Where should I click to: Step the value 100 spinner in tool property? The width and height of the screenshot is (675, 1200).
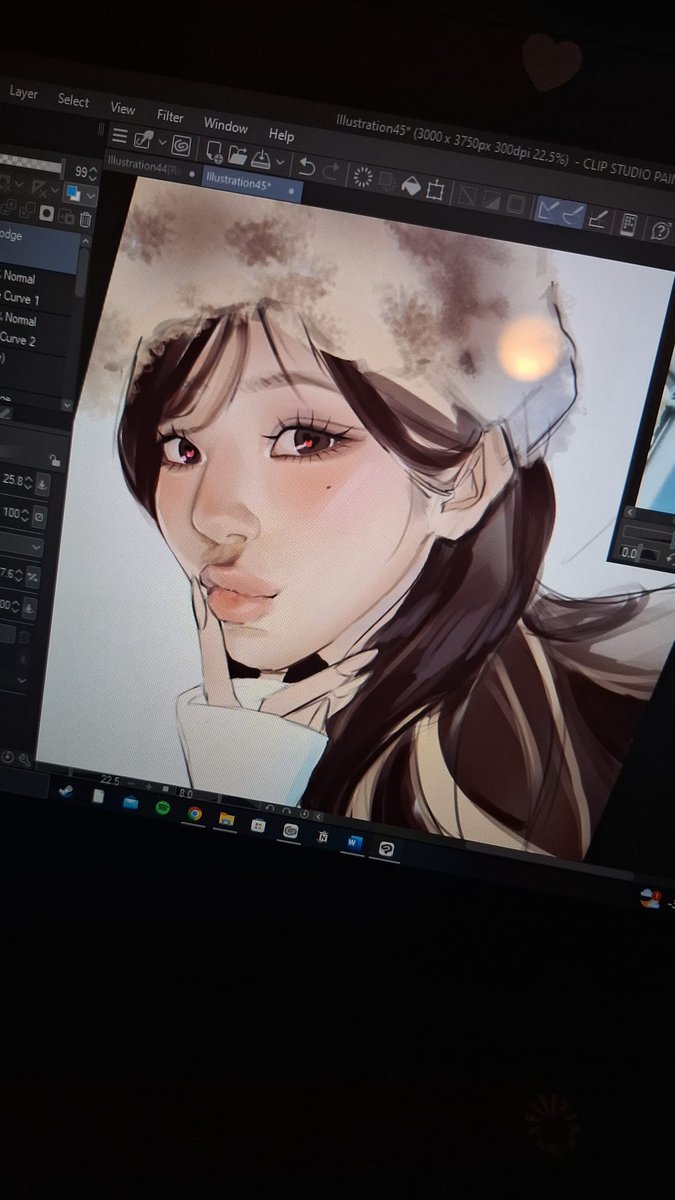(x=25, y=514)
